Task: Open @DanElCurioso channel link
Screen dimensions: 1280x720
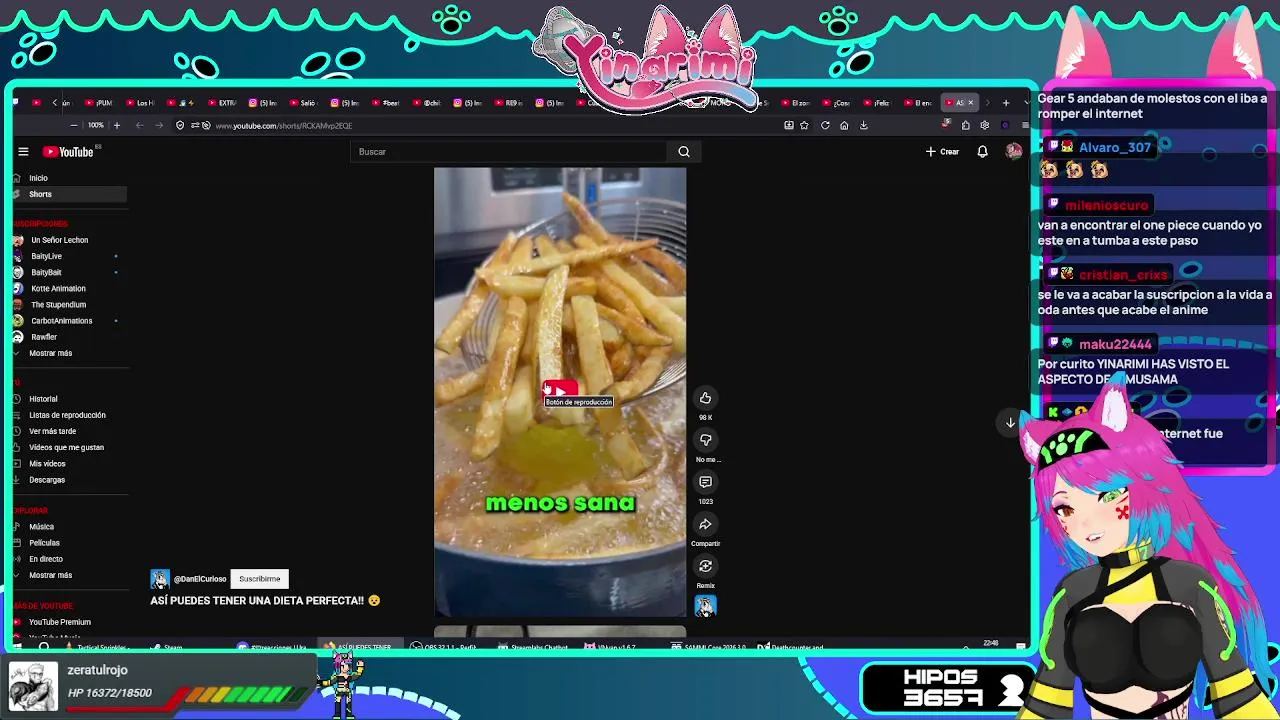Action: (200, 579)
